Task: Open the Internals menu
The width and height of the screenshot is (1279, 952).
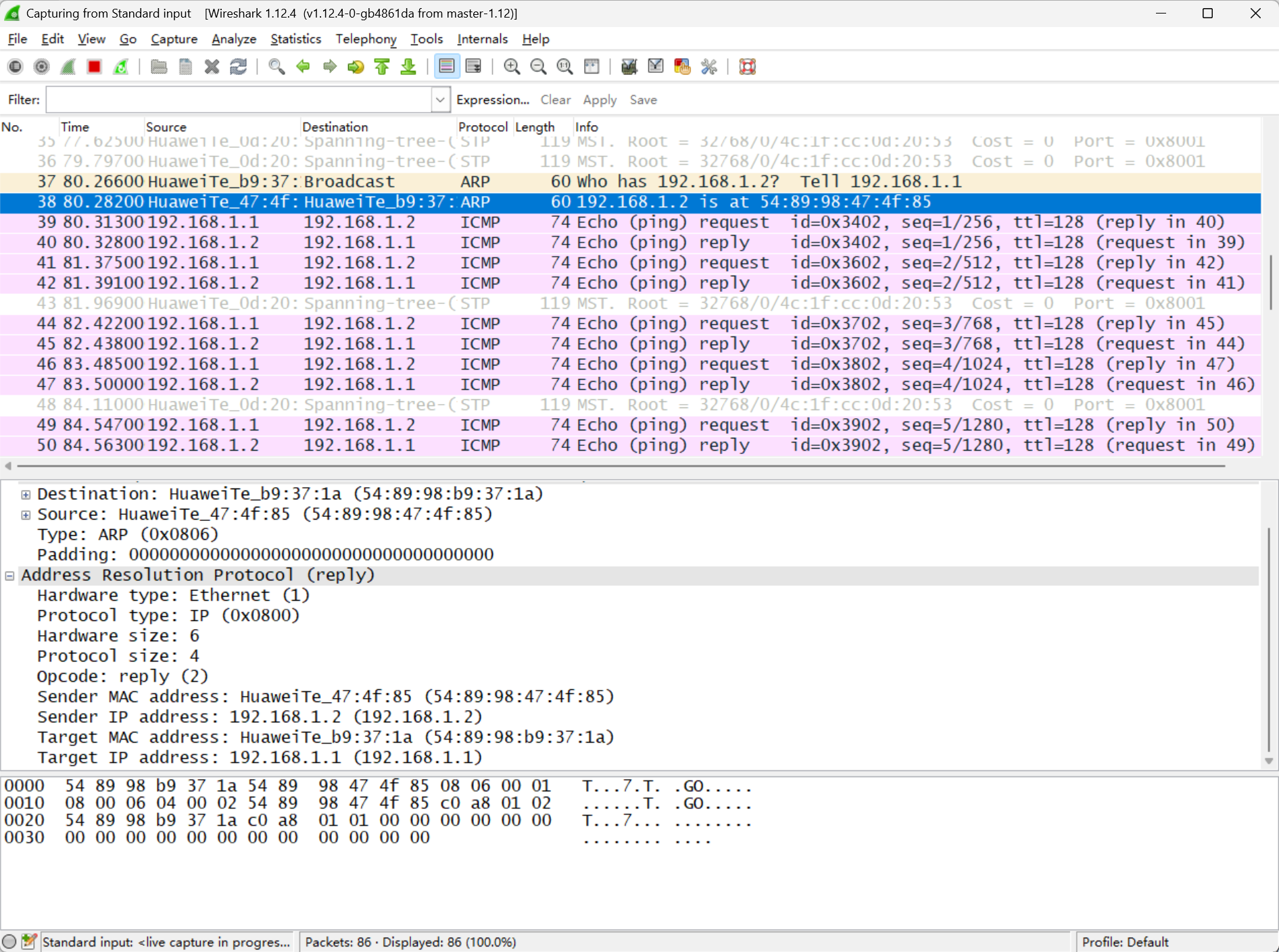Action: (x=482, y=39)
